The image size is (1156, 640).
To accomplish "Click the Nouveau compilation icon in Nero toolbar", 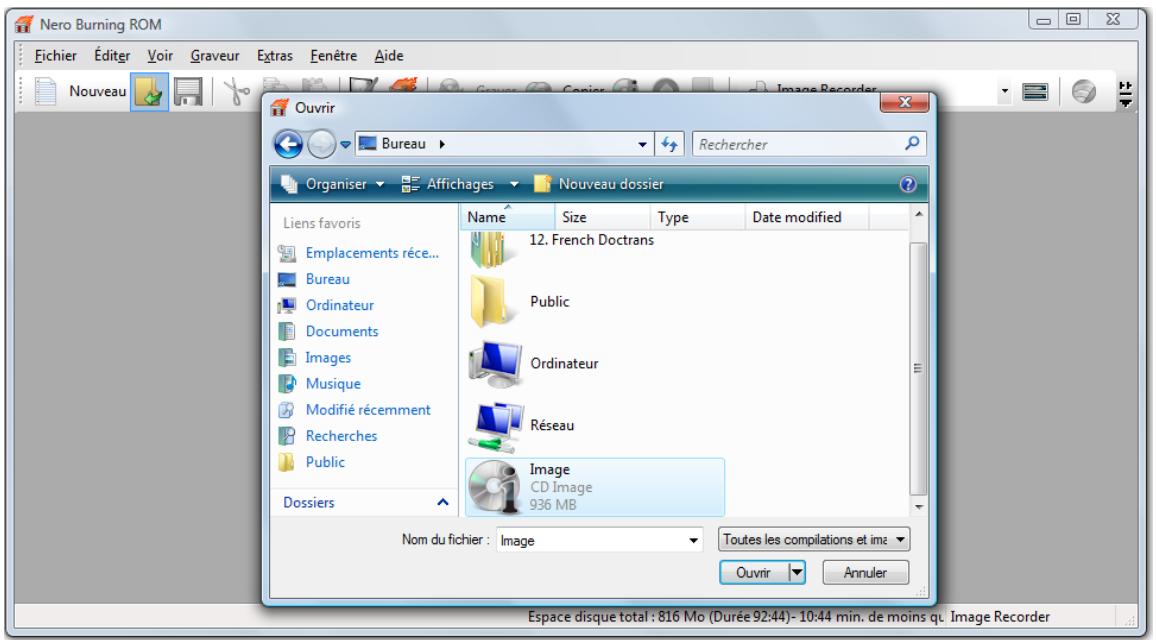I will click(46, 91).
